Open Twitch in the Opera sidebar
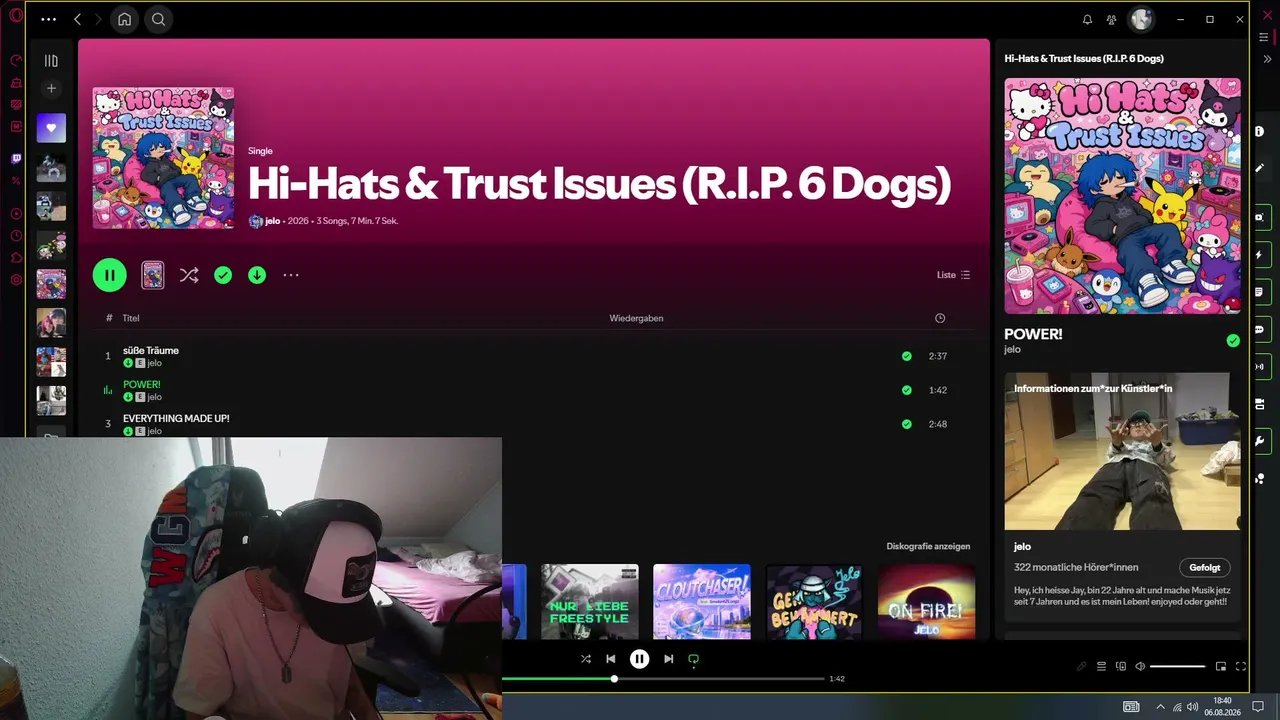1280x720 pixels. pyautogui.click(x=16, y=159)
